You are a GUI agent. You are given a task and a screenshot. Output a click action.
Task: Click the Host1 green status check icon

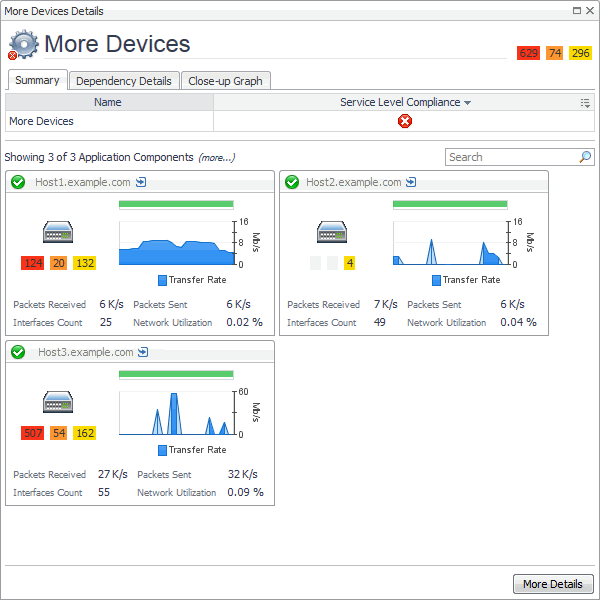point(18,182)
